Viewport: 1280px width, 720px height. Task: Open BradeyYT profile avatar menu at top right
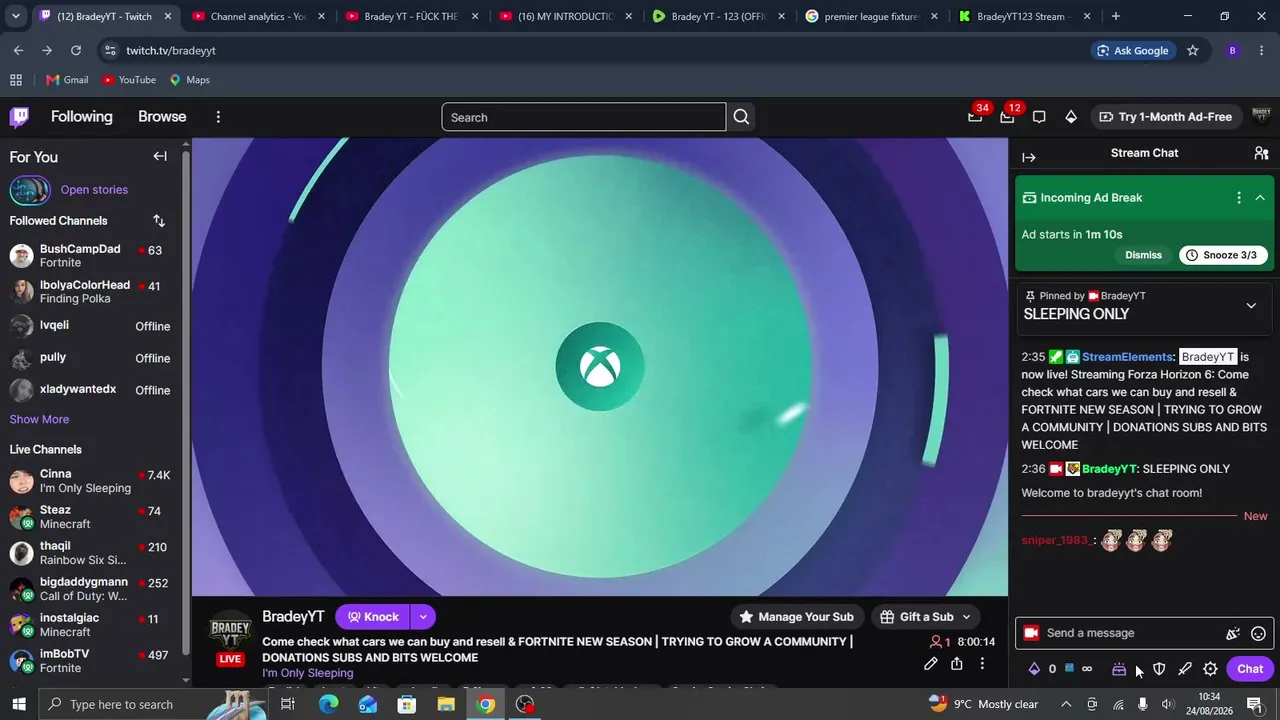tap(1261, 117)
